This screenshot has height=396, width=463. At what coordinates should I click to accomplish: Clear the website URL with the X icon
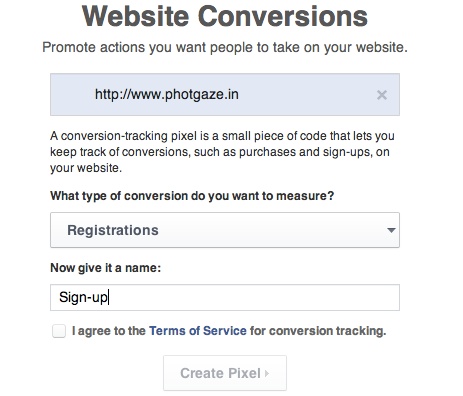[x=382, y=95]
